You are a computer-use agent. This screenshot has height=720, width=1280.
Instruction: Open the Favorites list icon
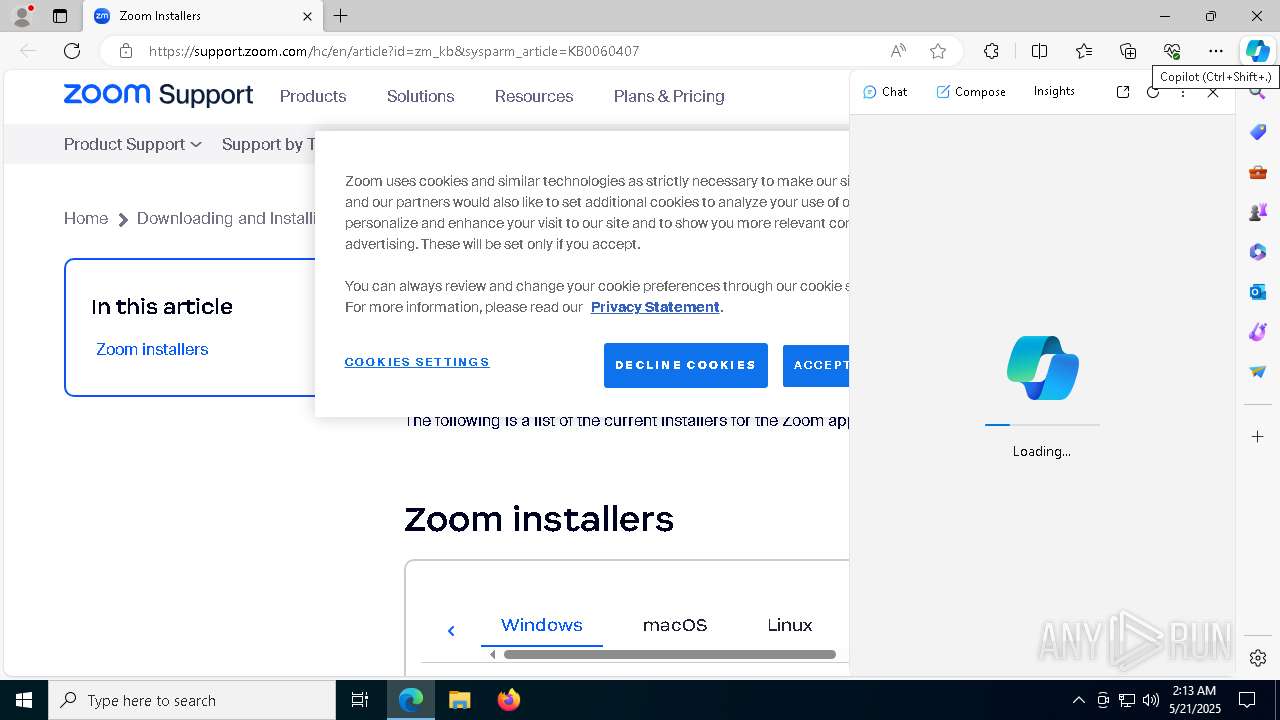pos(1084,51)
